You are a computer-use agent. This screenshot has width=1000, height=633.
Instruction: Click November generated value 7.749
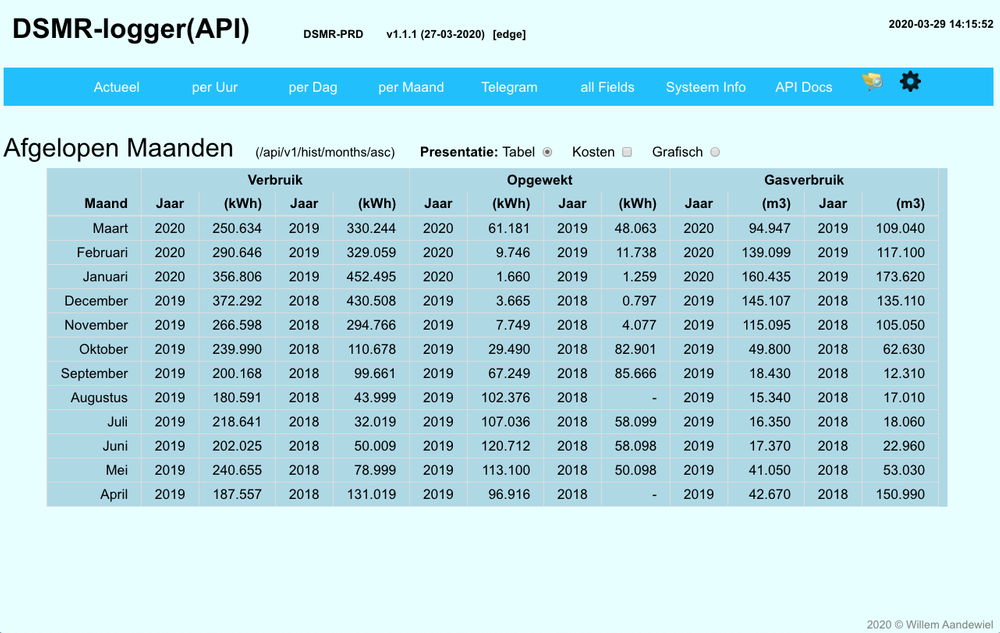pos(513,325)
